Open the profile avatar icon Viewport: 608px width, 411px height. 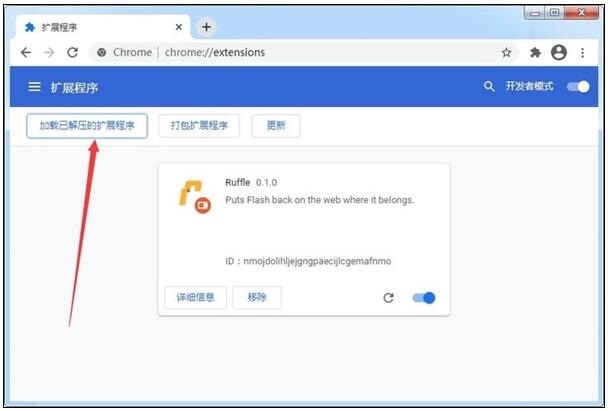coord(559,52)
